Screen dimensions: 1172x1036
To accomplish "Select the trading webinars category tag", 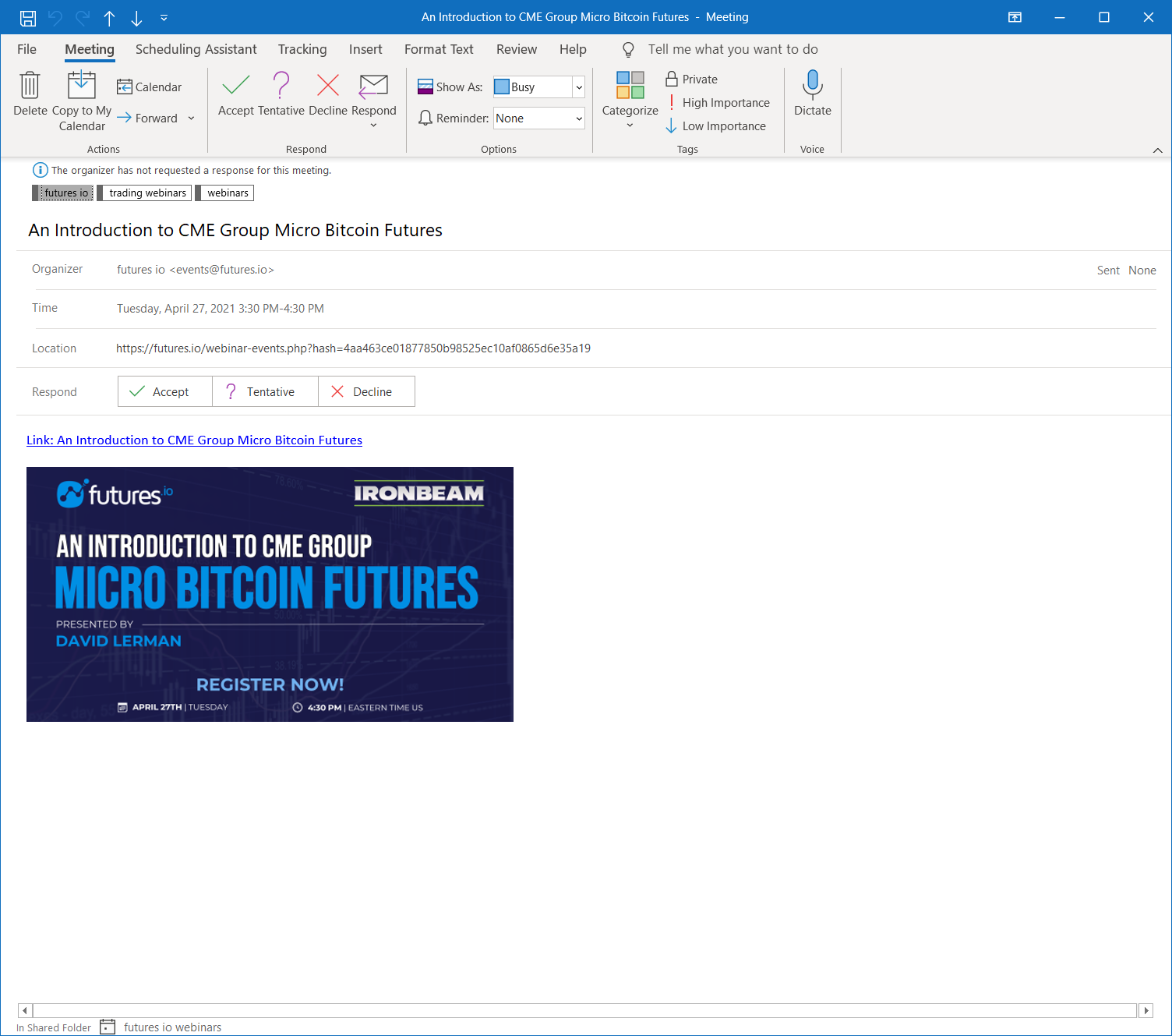I will (144, 193).
